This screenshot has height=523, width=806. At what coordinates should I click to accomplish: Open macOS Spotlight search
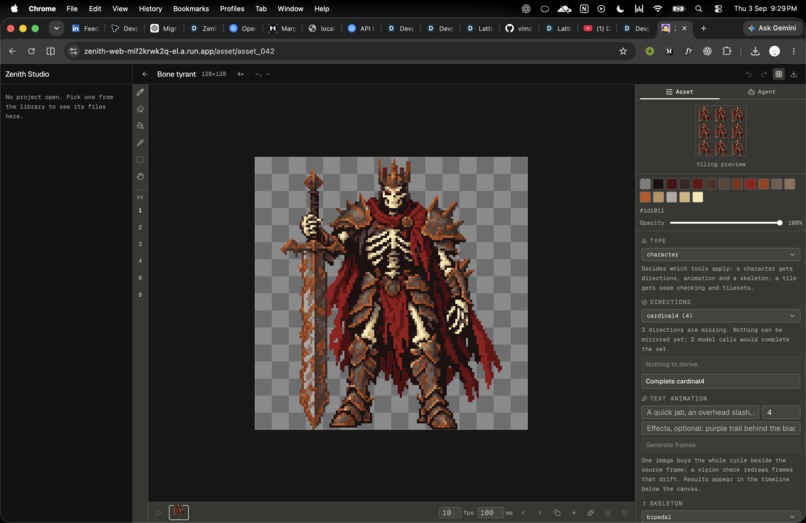tap(699, 9)
